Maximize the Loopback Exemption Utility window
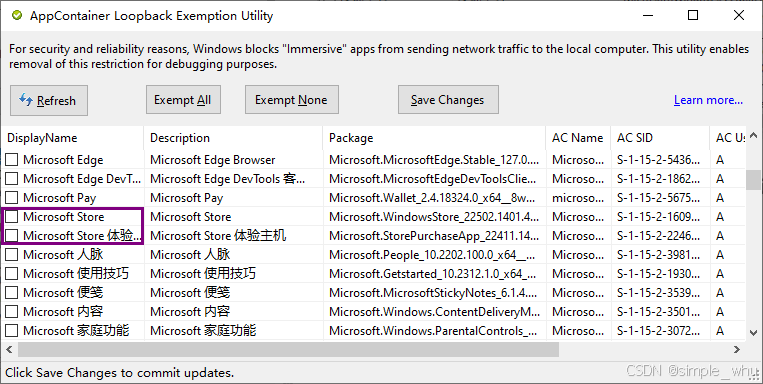 coord(693,16)
